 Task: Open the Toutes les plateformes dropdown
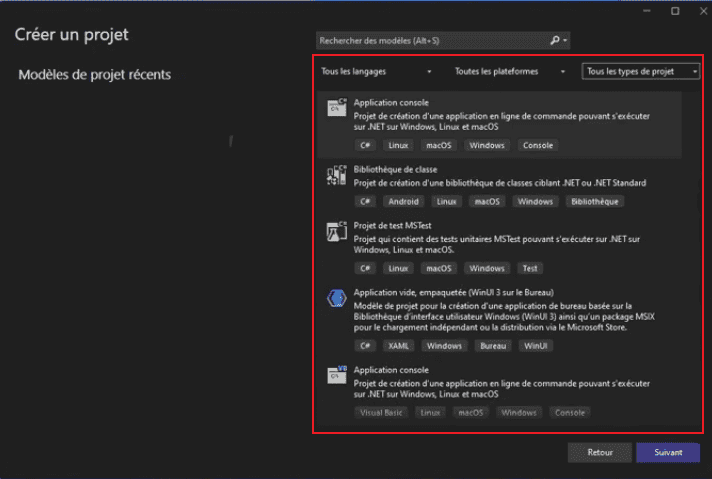pyautogui.click(x=510, y=71)
